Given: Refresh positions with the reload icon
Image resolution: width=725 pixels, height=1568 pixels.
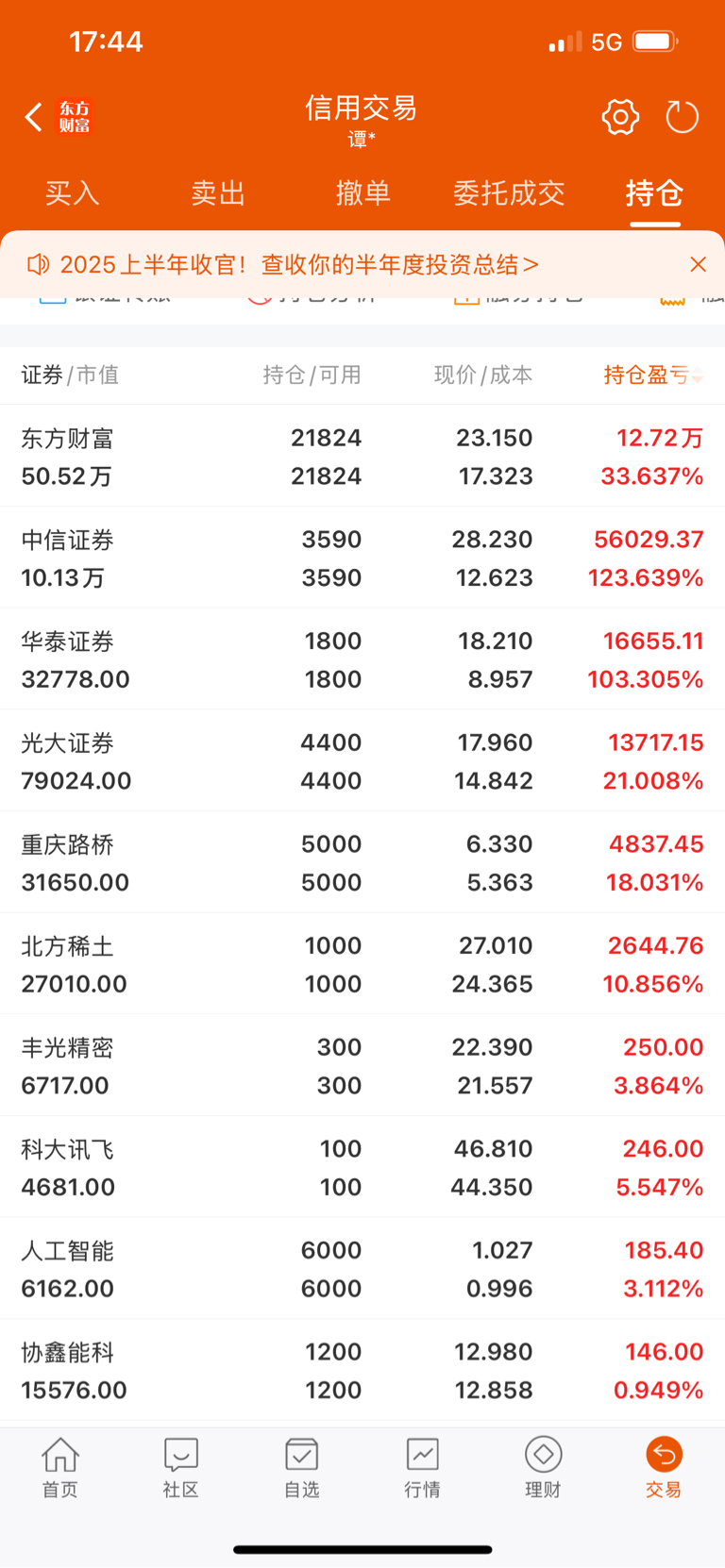Looking at the screenshot, I should pos(682,117).
